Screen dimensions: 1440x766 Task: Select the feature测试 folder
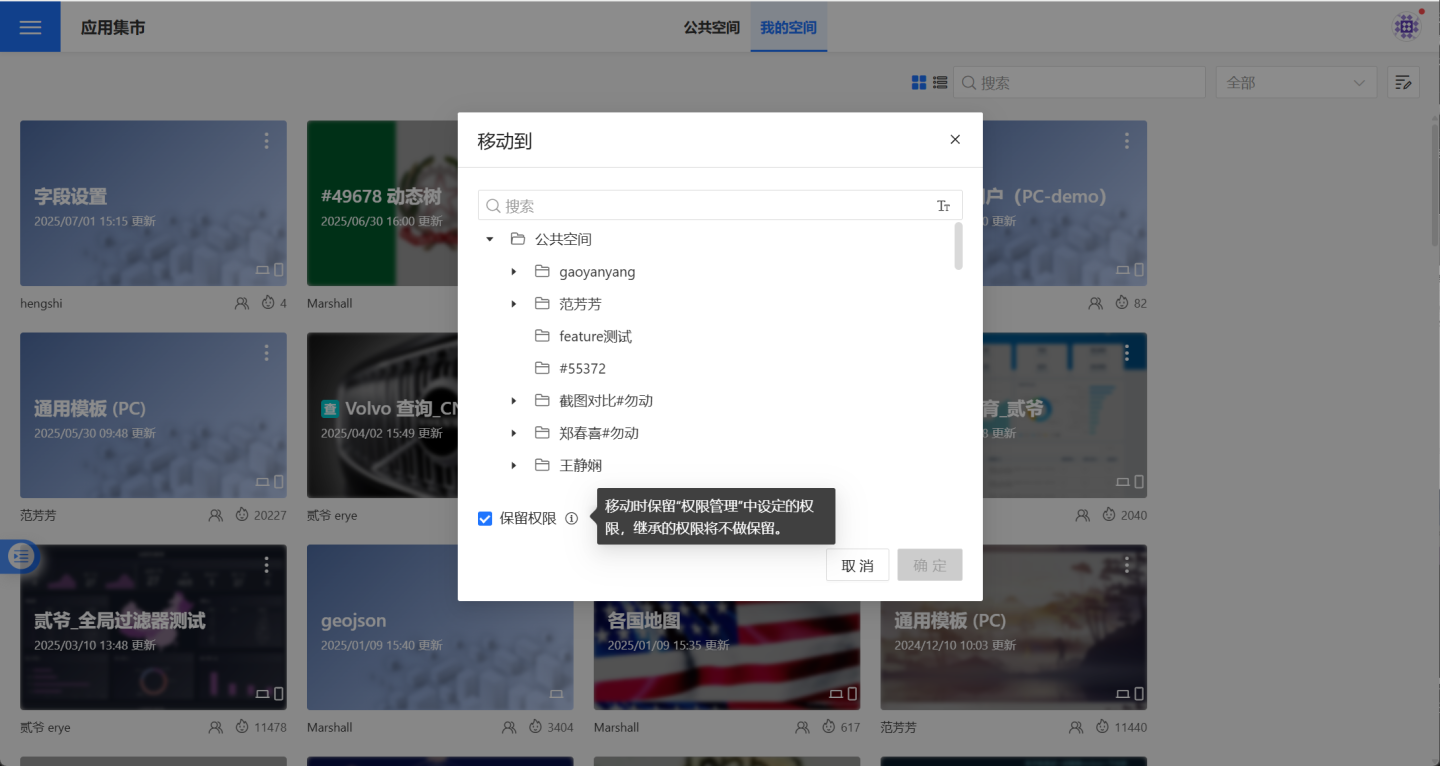(x=595, y=337)
